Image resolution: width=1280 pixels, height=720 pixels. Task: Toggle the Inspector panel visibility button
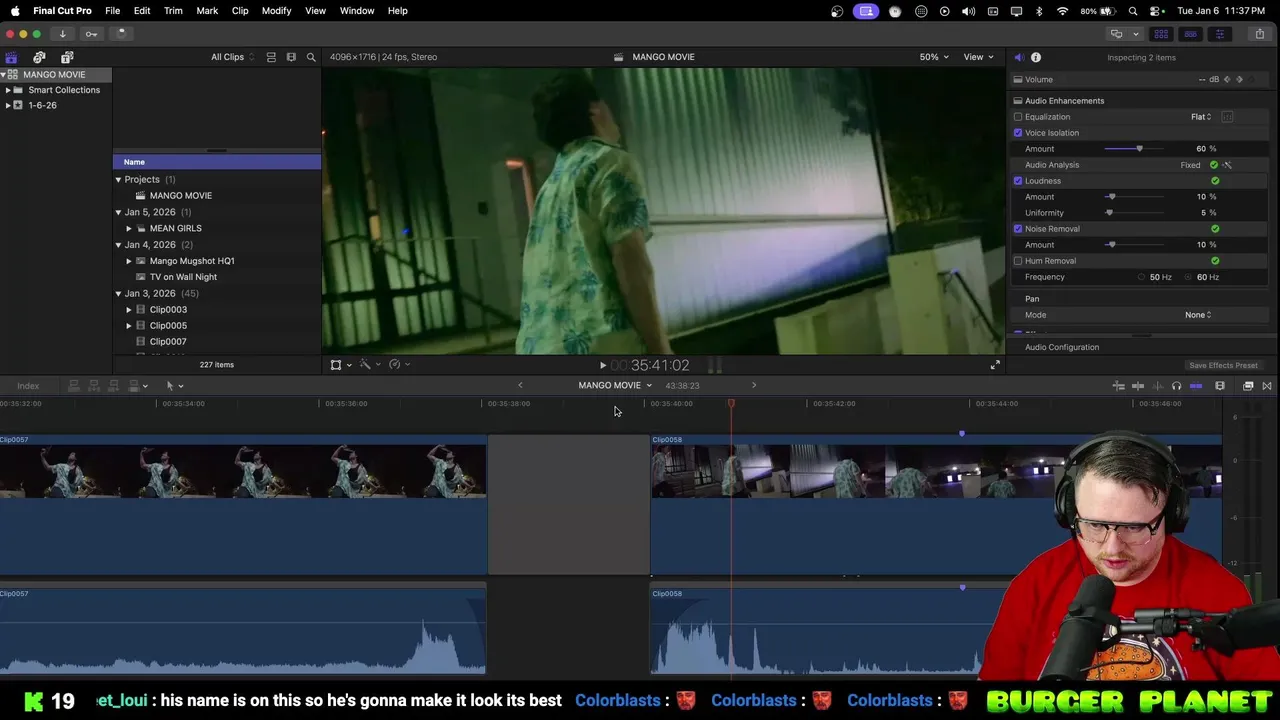[1219, 34]
